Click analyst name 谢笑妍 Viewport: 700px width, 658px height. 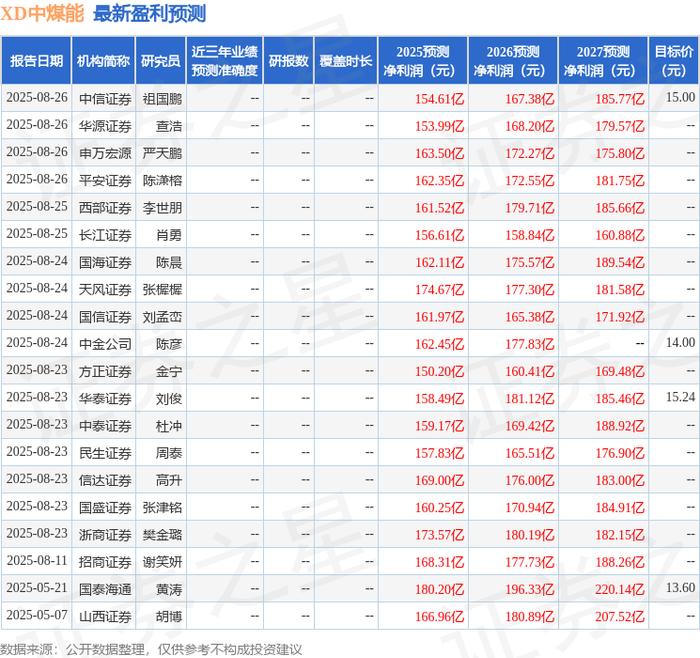coord(162,562)
